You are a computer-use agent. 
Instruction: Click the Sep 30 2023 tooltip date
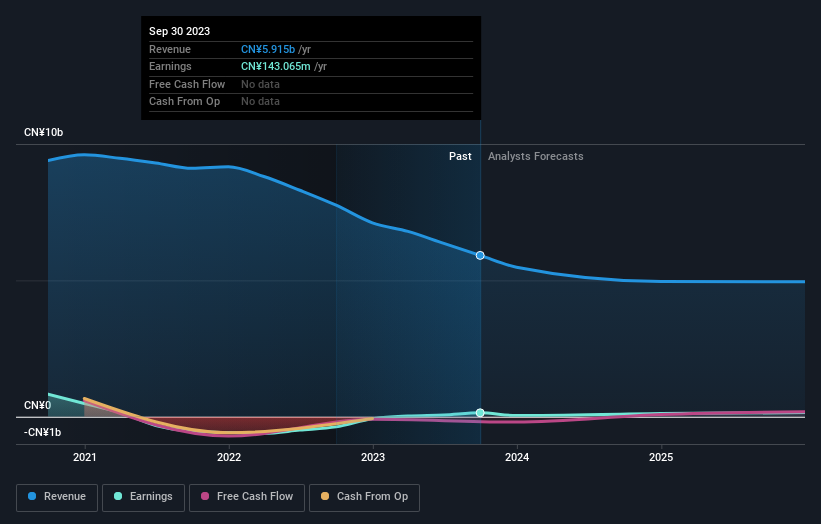tap(180, 31)
